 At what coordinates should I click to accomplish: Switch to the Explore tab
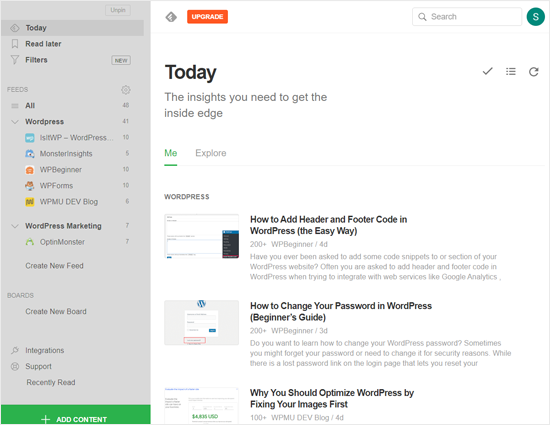point(211,153)
